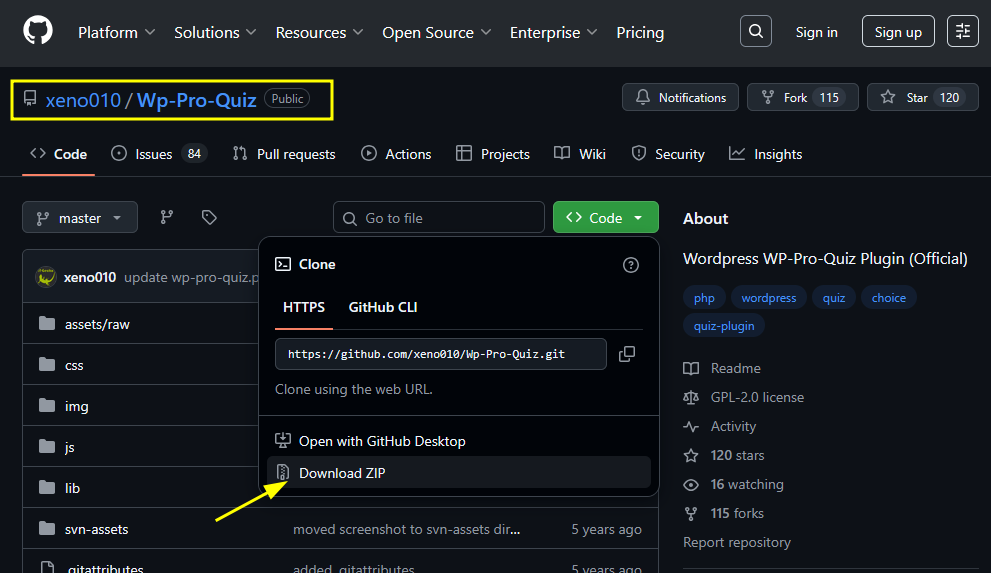Switch to the GitHub CLI tab
991x573 pixels.
(x=382, y=307)
